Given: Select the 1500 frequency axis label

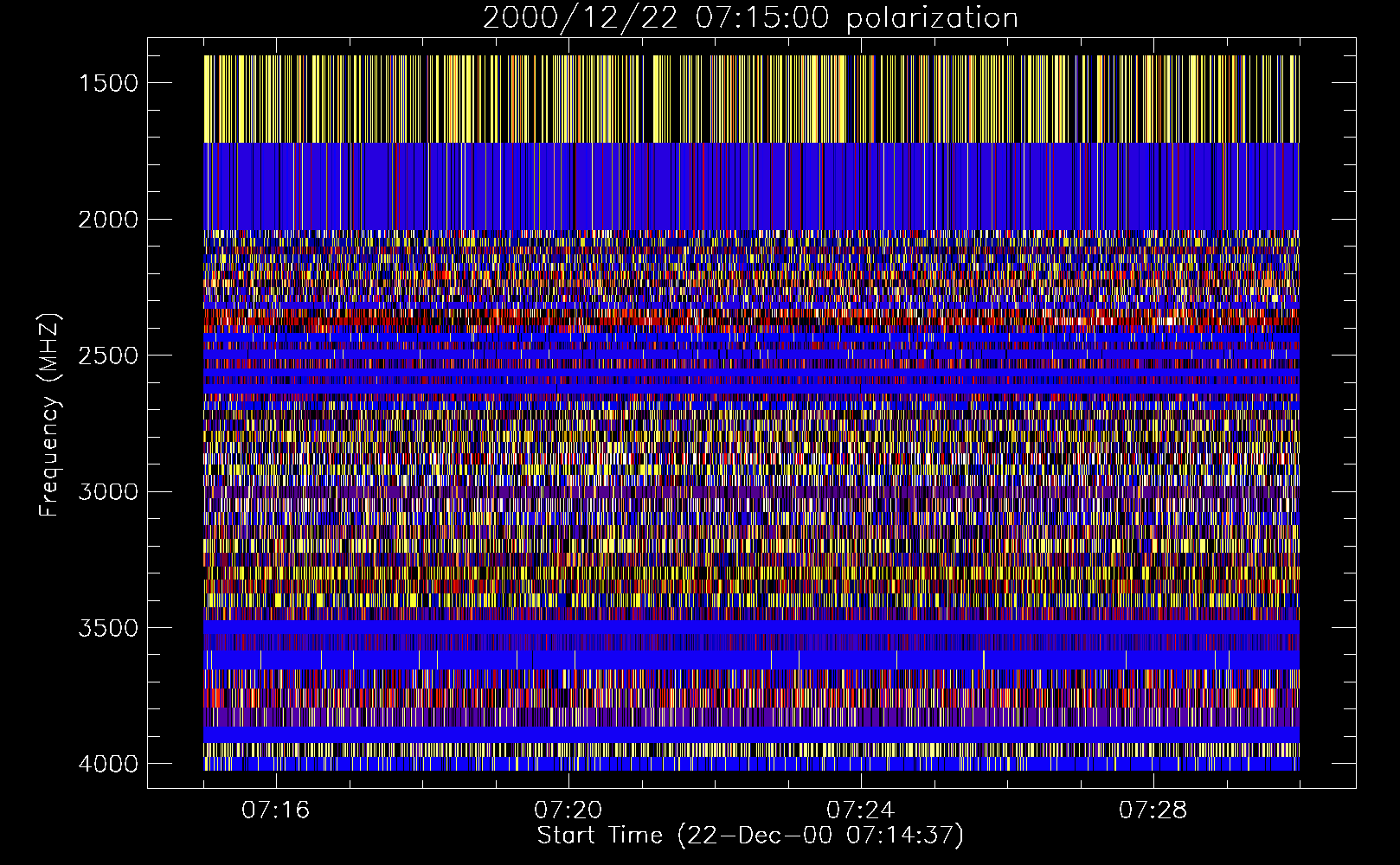Looking at the screenshot, I should click(108, 83).
